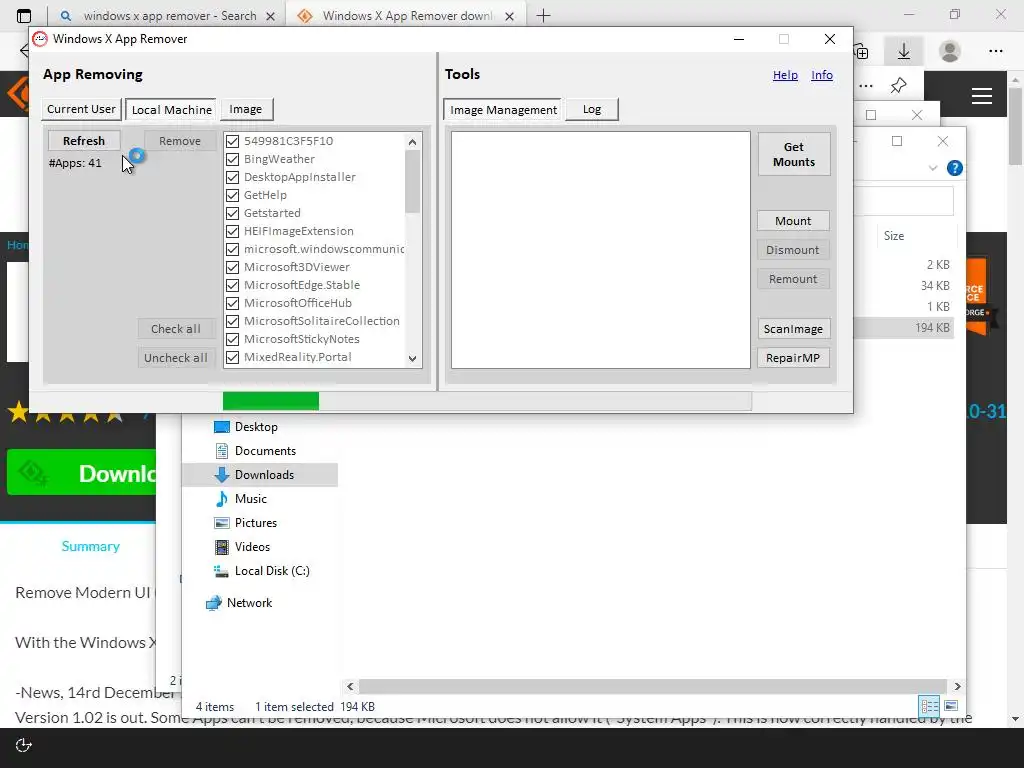Image resolution: width=1024 pixels, height=768 pixels.
Task: Open Desktop folder icon in File Explorer
Action: (222, 427)
